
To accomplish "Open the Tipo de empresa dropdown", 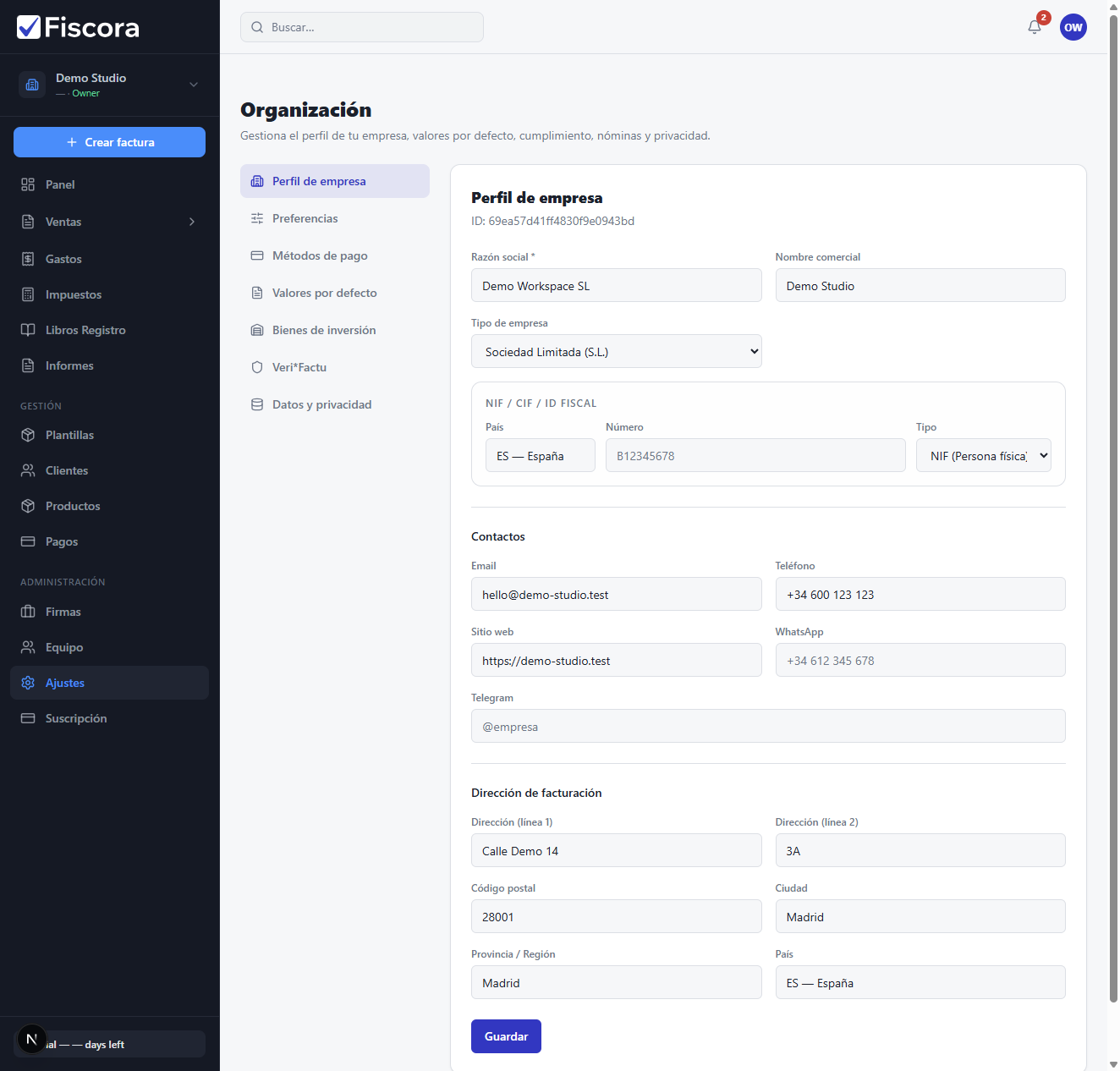I will (x=616, y=351).
